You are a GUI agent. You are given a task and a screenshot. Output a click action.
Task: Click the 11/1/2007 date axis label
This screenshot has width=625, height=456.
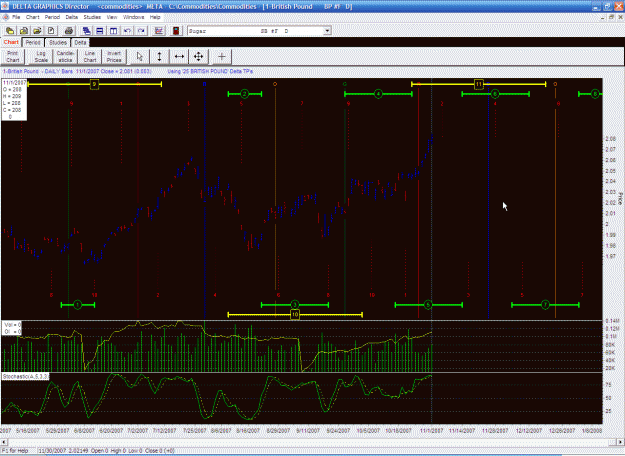(431, 431)
